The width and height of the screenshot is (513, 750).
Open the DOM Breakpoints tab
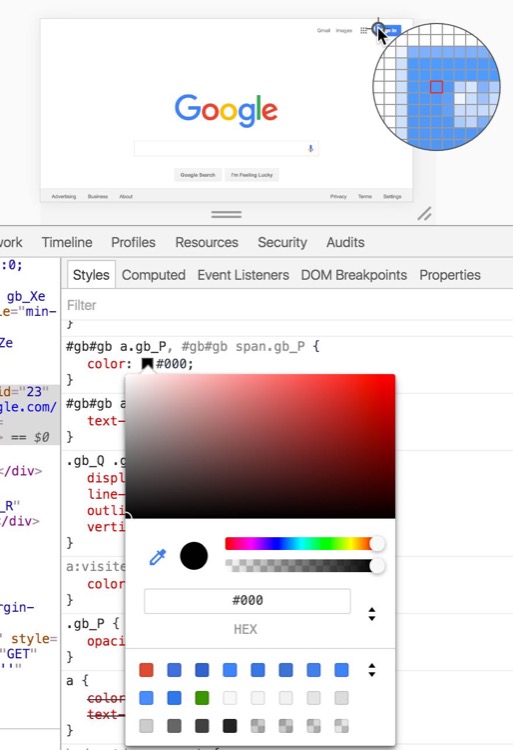[x=354, y=275]
